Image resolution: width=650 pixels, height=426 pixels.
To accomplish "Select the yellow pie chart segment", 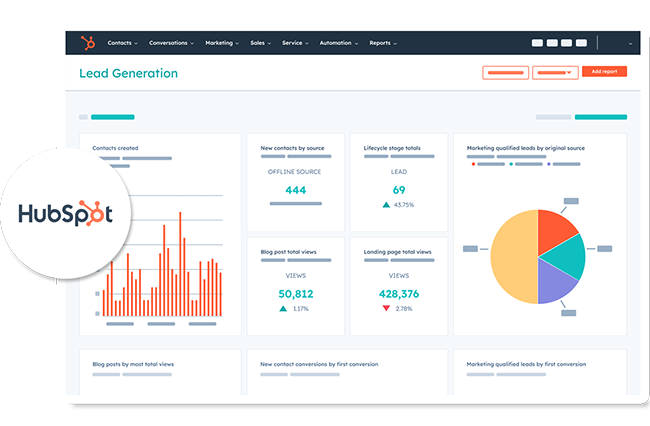I will (514, 257).
